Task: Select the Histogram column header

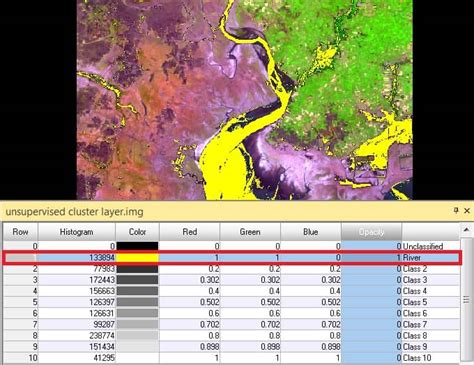Action: [x=76, y=232]
